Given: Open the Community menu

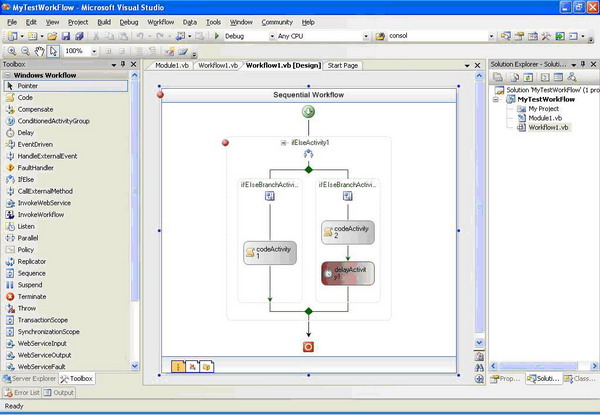Looking at the screenshot, I should [x=277, y=22].
